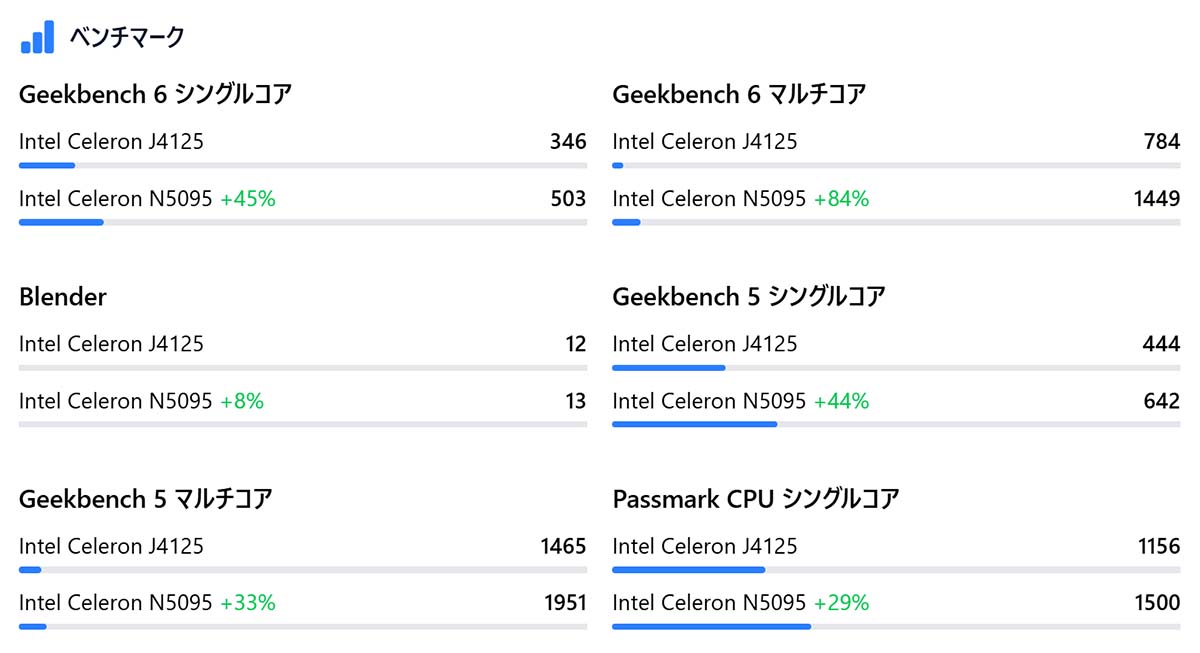This screenshot has height=653, width=1200.
Task: Click the +29% green percentage label
Action: [x=841, y=603]
